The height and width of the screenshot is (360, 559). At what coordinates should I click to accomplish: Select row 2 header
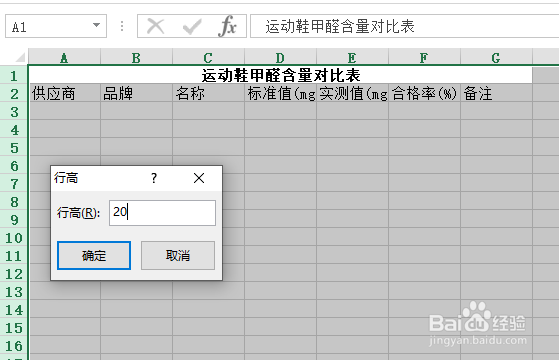14,93
